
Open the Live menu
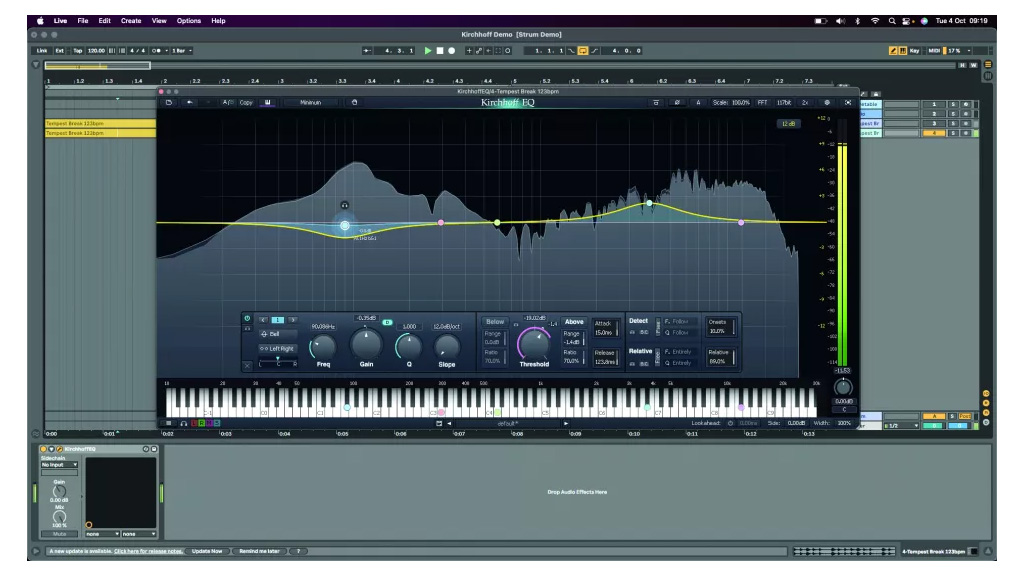[x=60, y=21]
